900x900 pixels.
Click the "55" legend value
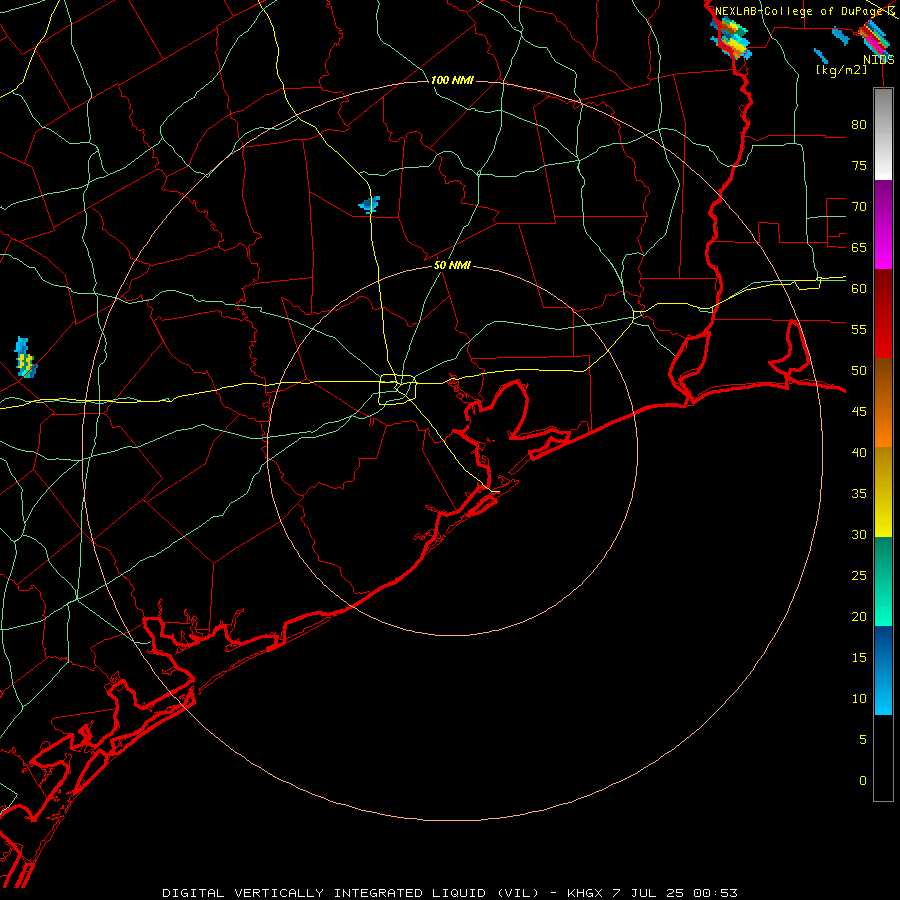859,330
